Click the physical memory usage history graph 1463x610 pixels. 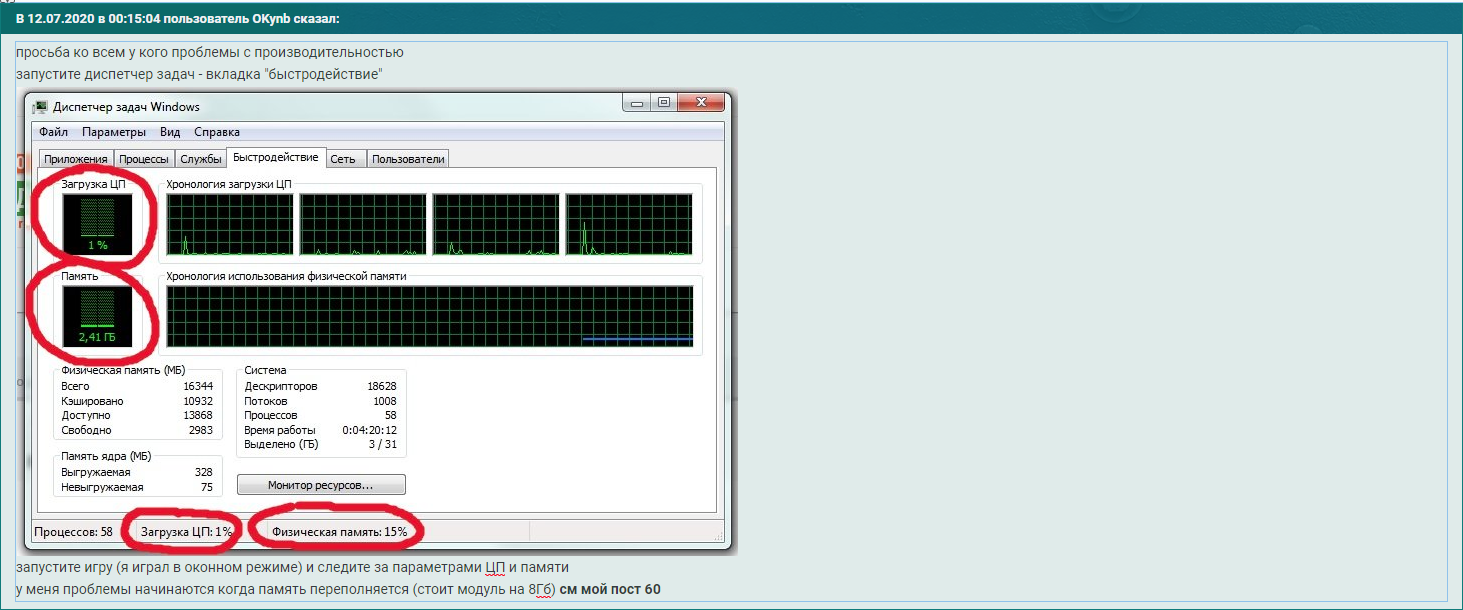point(429,316)
